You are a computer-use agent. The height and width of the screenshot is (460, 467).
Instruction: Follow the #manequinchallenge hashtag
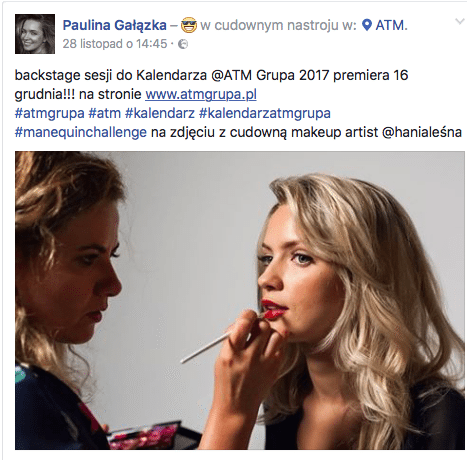click(x=81, y=132)
